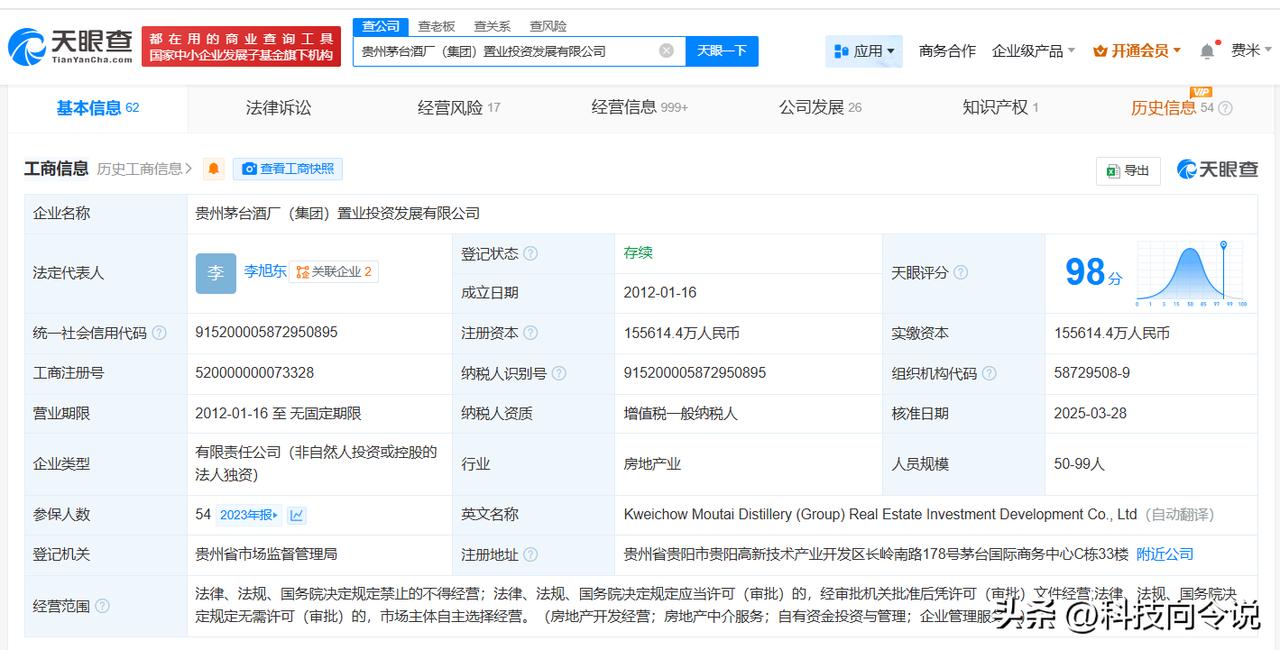Click the score distribution chart thumbnail

pyautogui.click(x=1190, y=272)
